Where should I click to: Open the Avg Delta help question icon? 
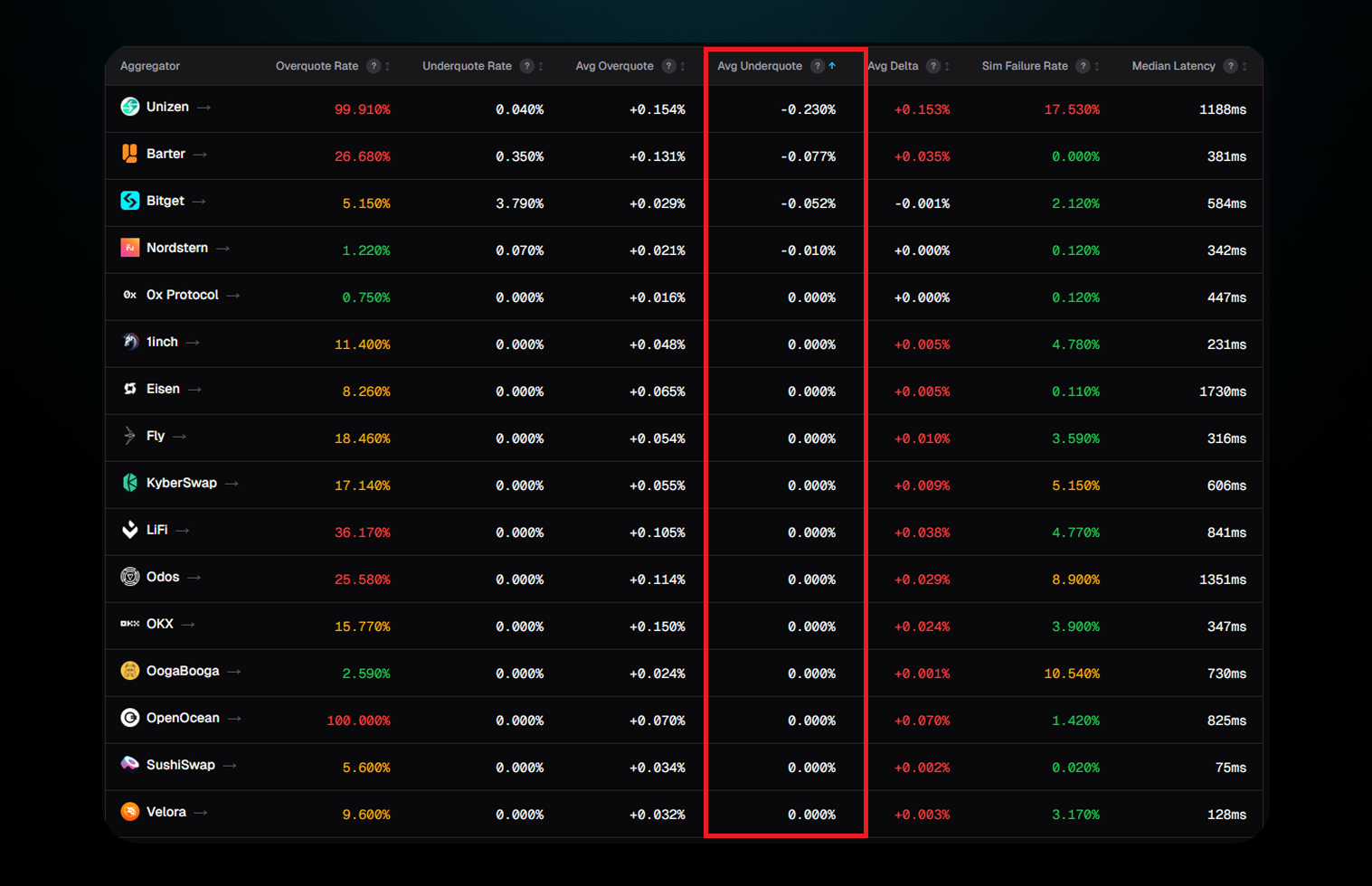coord(933,66)
